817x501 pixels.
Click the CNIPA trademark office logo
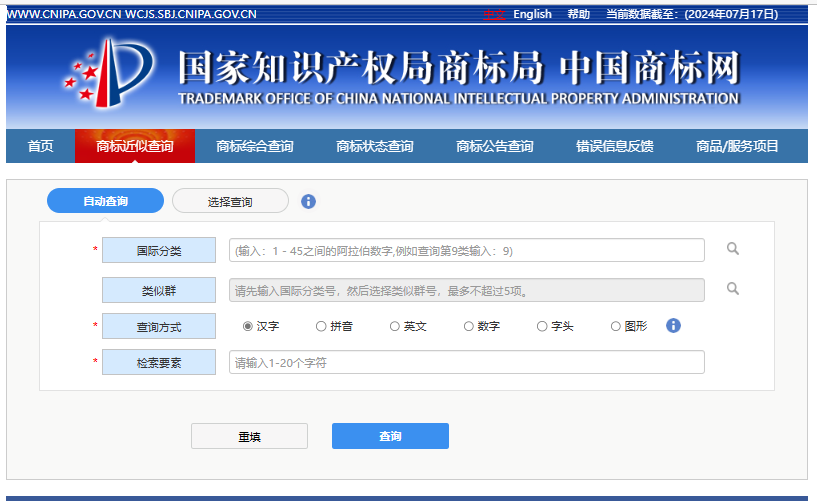tap(109, 73)
